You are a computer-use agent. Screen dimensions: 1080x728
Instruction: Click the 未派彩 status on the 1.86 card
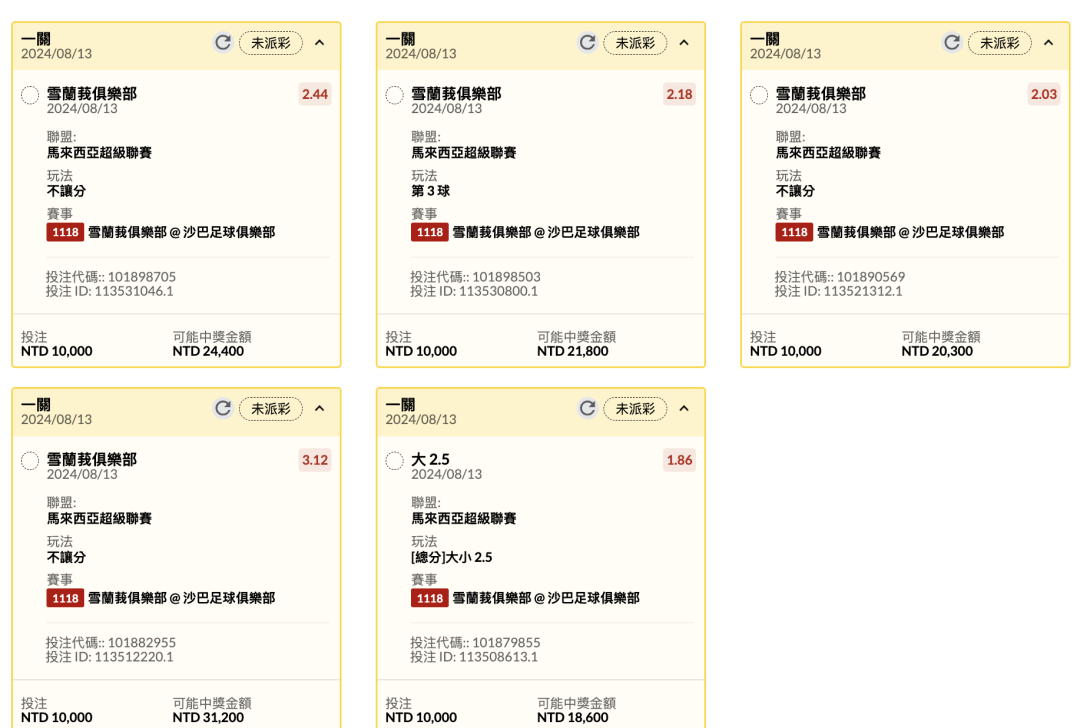(x=635, y=409)
